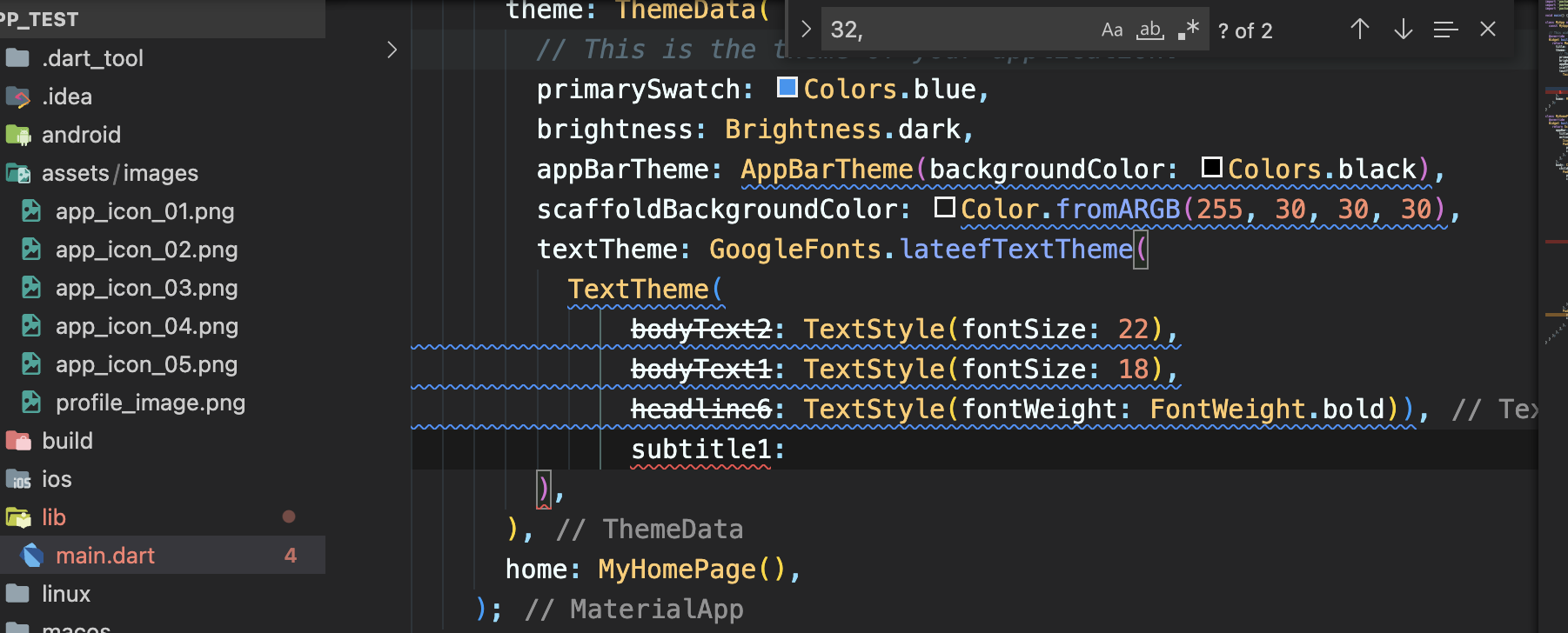Expand the android folder
1568x633 pixels.
coord(163,135)
